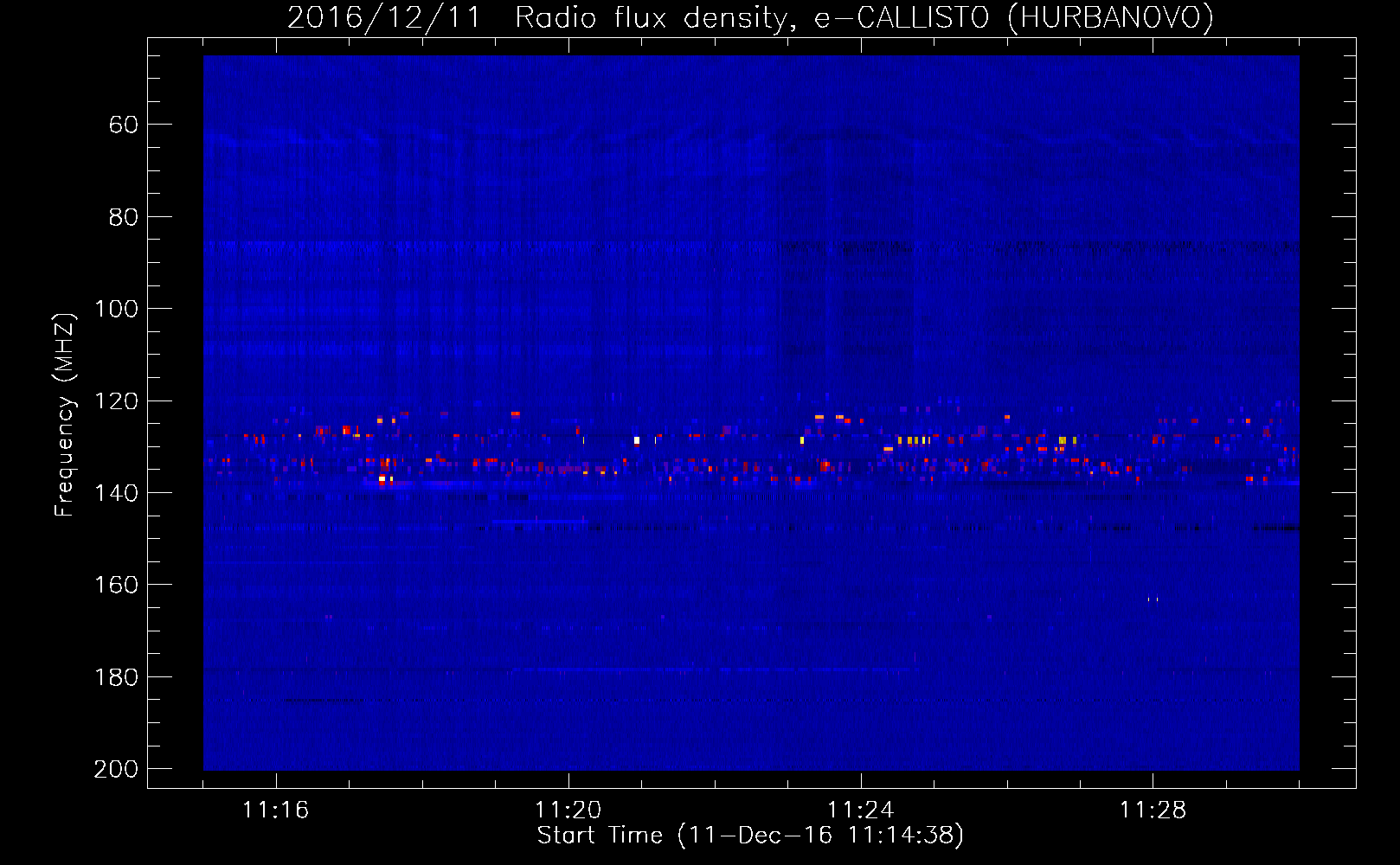
Task: Click the 'Start Time (11-Dec-16 11:14:38)' axis label
Action: [750, 836]
